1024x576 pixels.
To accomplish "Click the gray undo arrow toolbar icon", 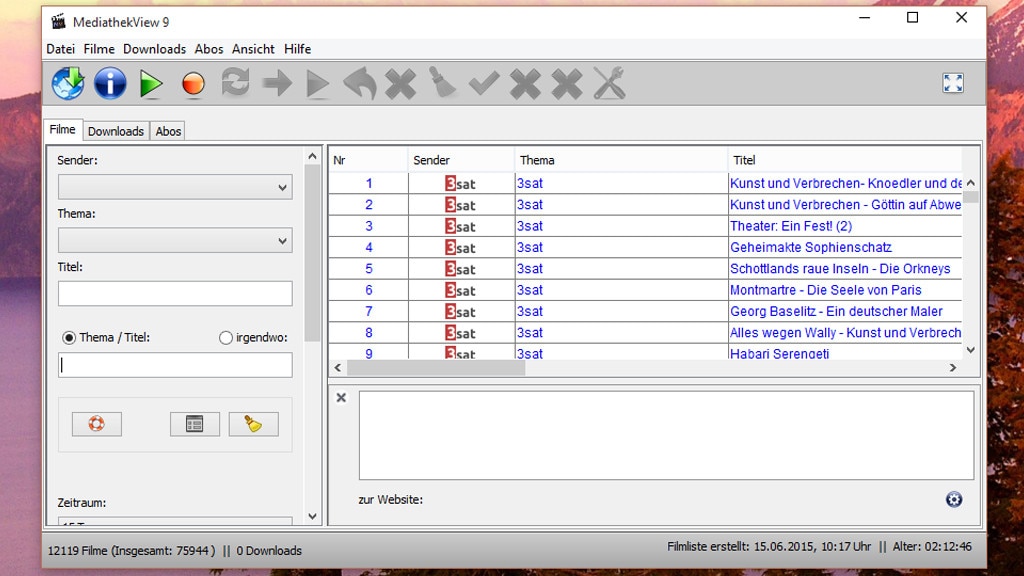I will [x=360, y=84].
